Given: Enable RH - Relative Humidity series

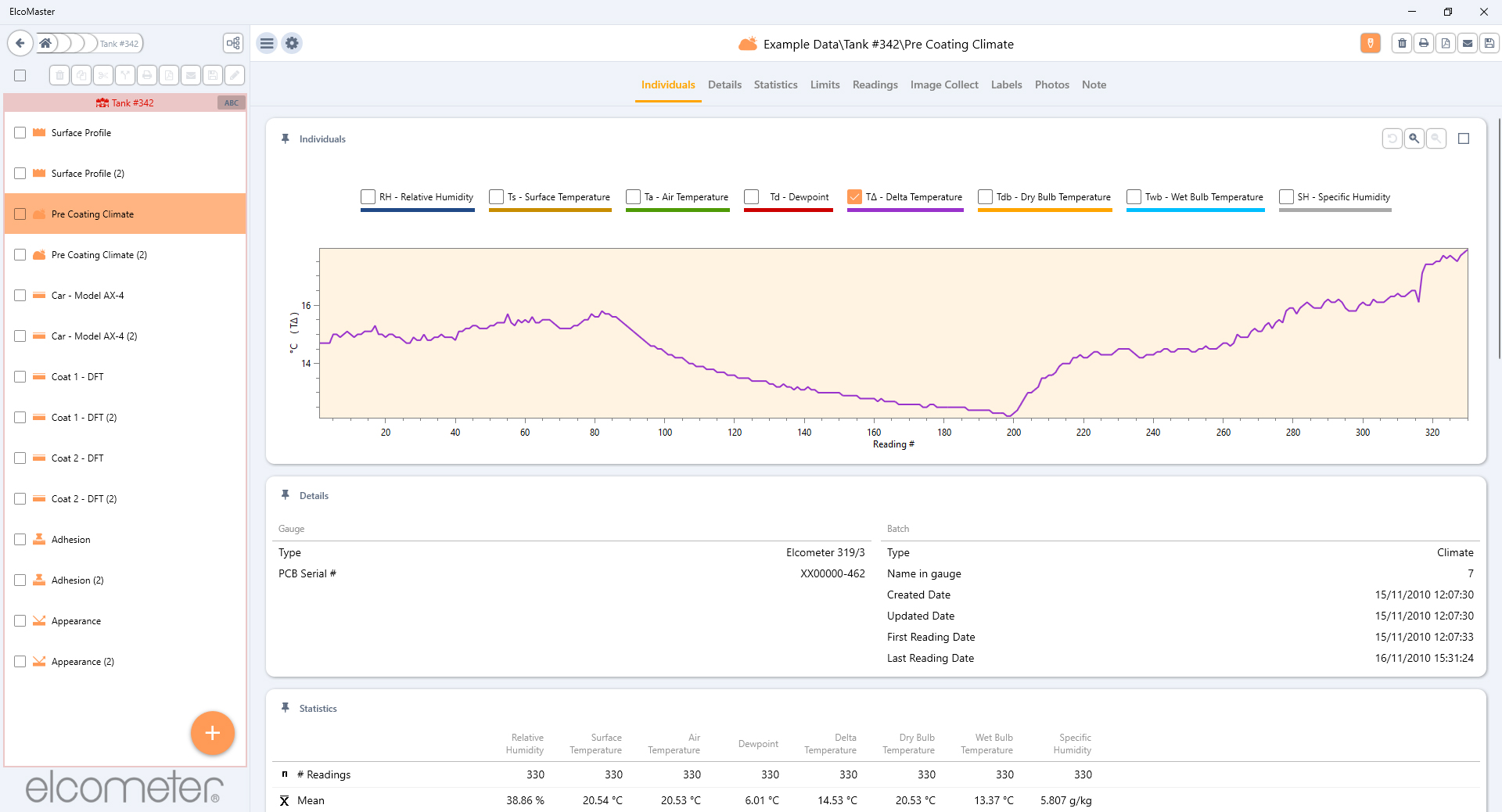Looking at the screenshot, I should tap(368, 197).
